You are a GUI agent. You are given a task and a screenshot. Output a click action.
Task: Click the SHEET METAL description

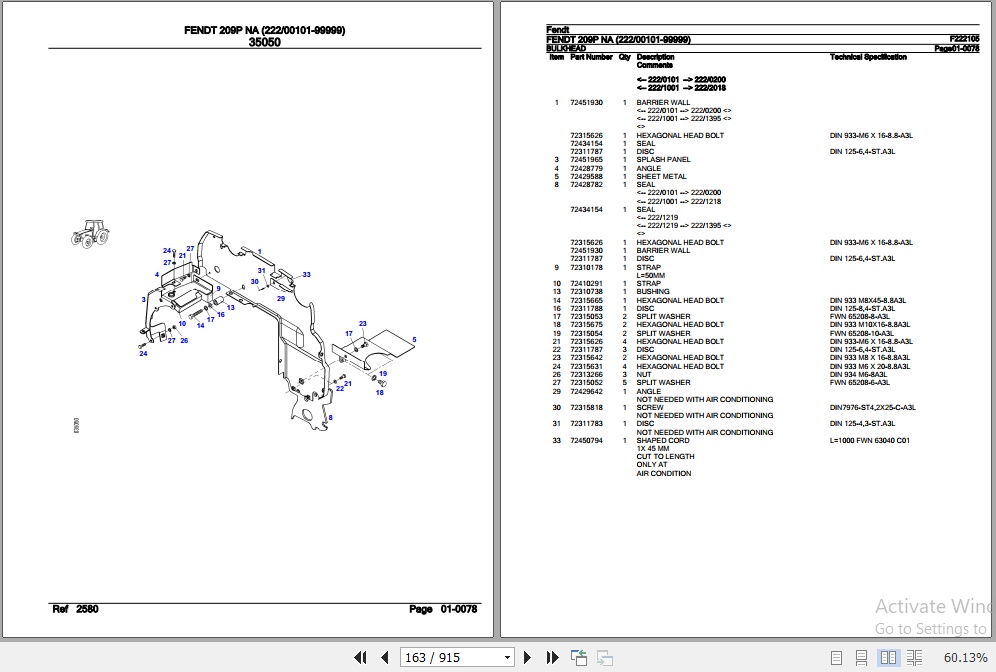[661, 177]
